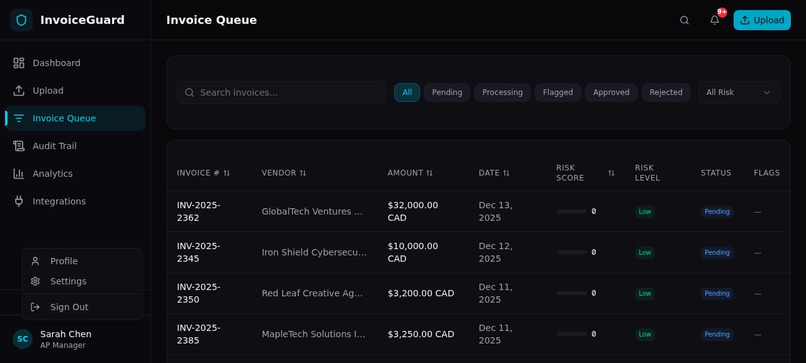Open Audit Trail in sidebar
Screen dimensions: 806x363
(x=76, y=146)
